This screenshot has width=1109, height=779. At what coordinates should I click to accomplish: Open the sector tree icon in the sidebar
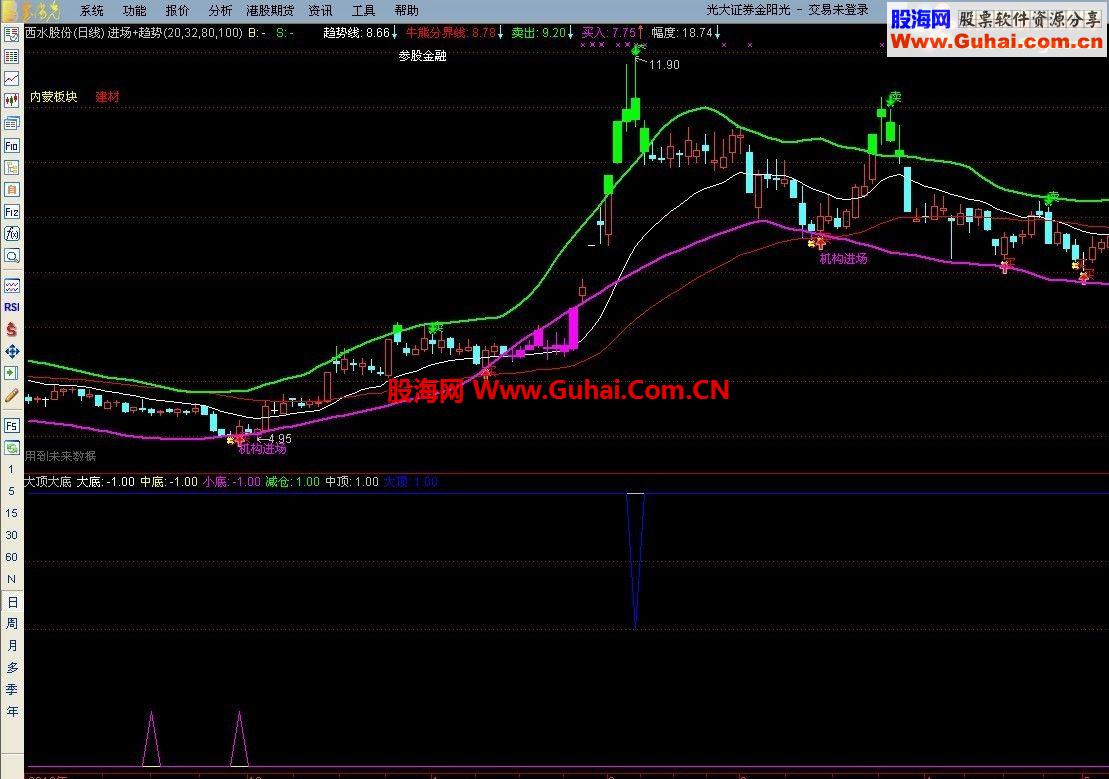(11, 168)
